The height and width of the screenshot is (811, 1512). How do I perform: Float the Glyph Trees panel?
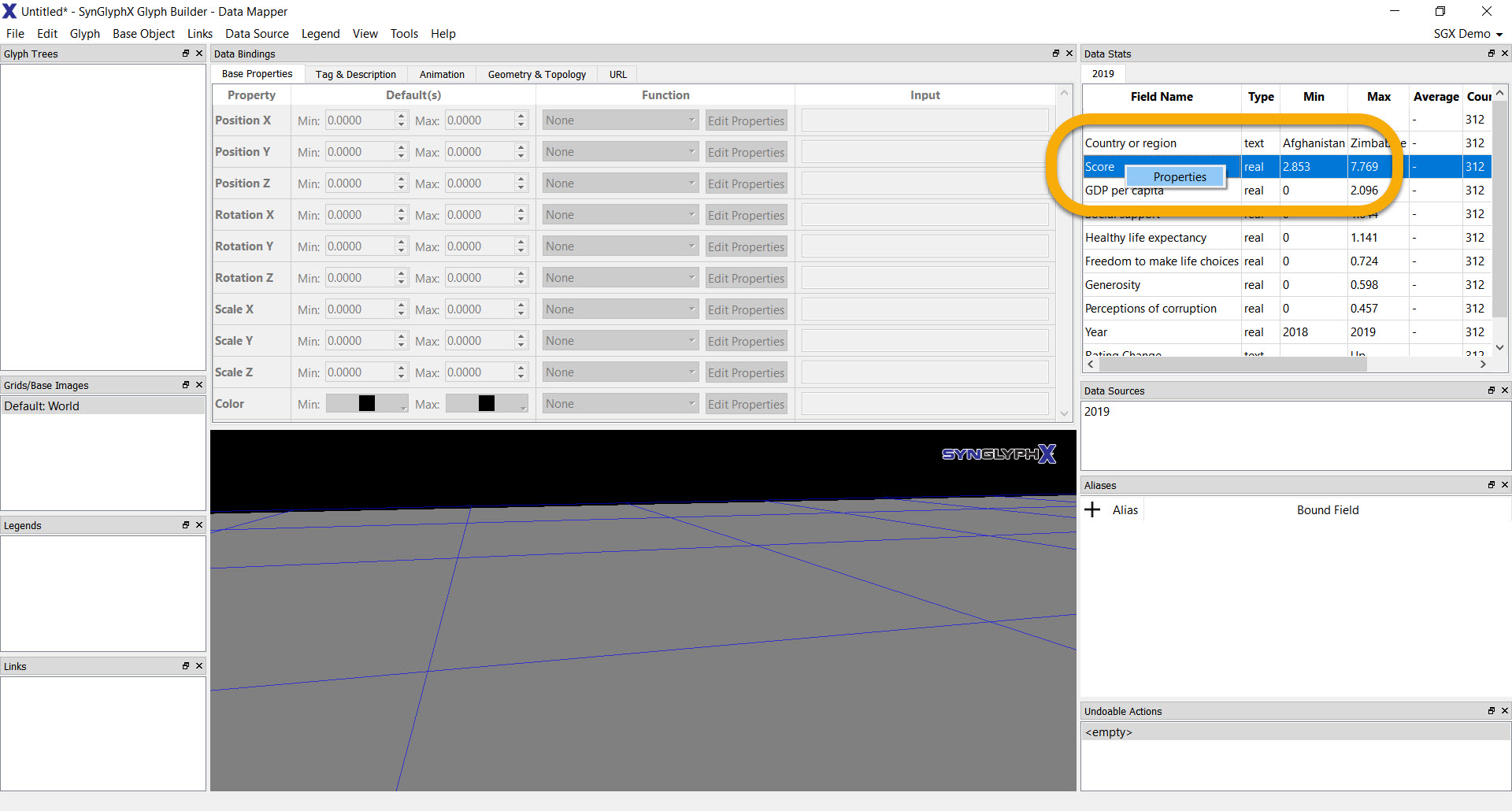tap(186, 54)
